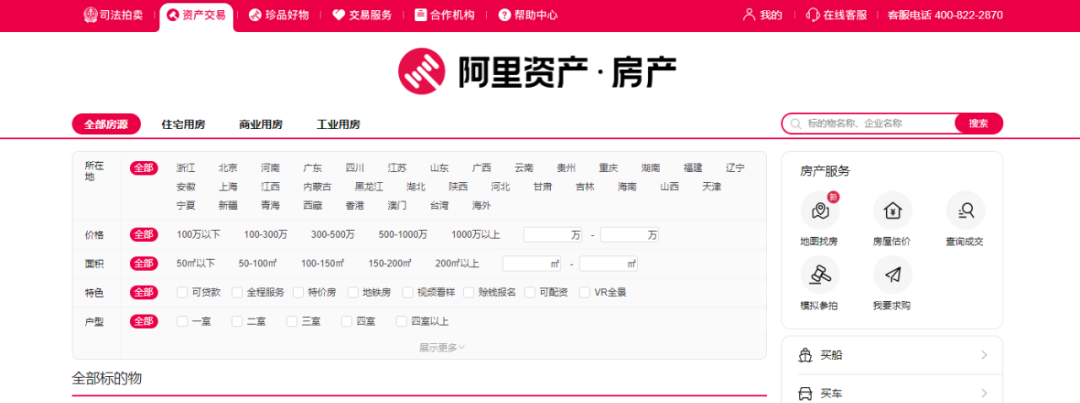This screenshot has height=403, width=1080.
Task: Click the 司法拍卖 emblem icon
Action: [90, 15]
